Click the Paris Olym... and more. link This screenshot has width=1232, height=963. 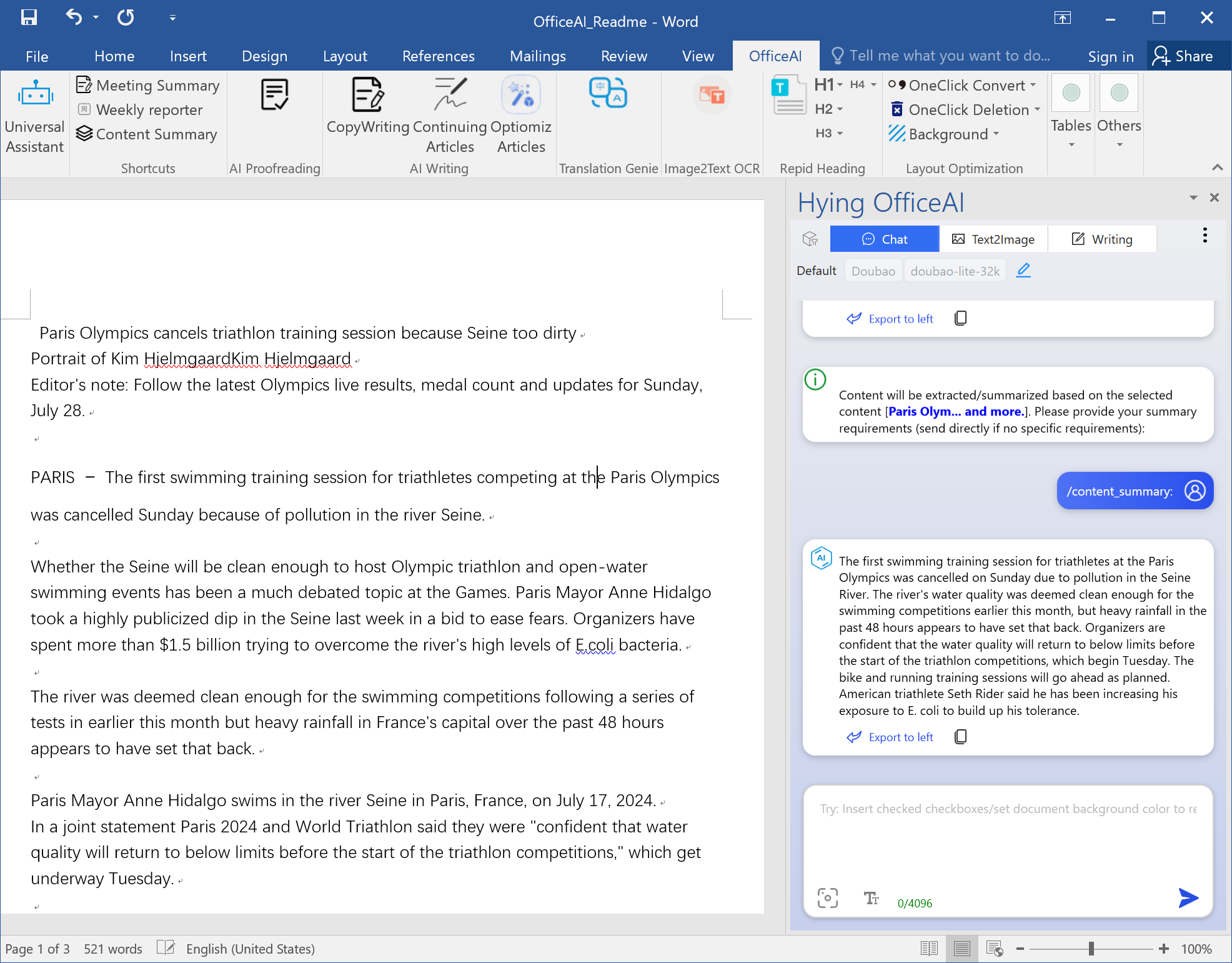[x=956, y=411]
